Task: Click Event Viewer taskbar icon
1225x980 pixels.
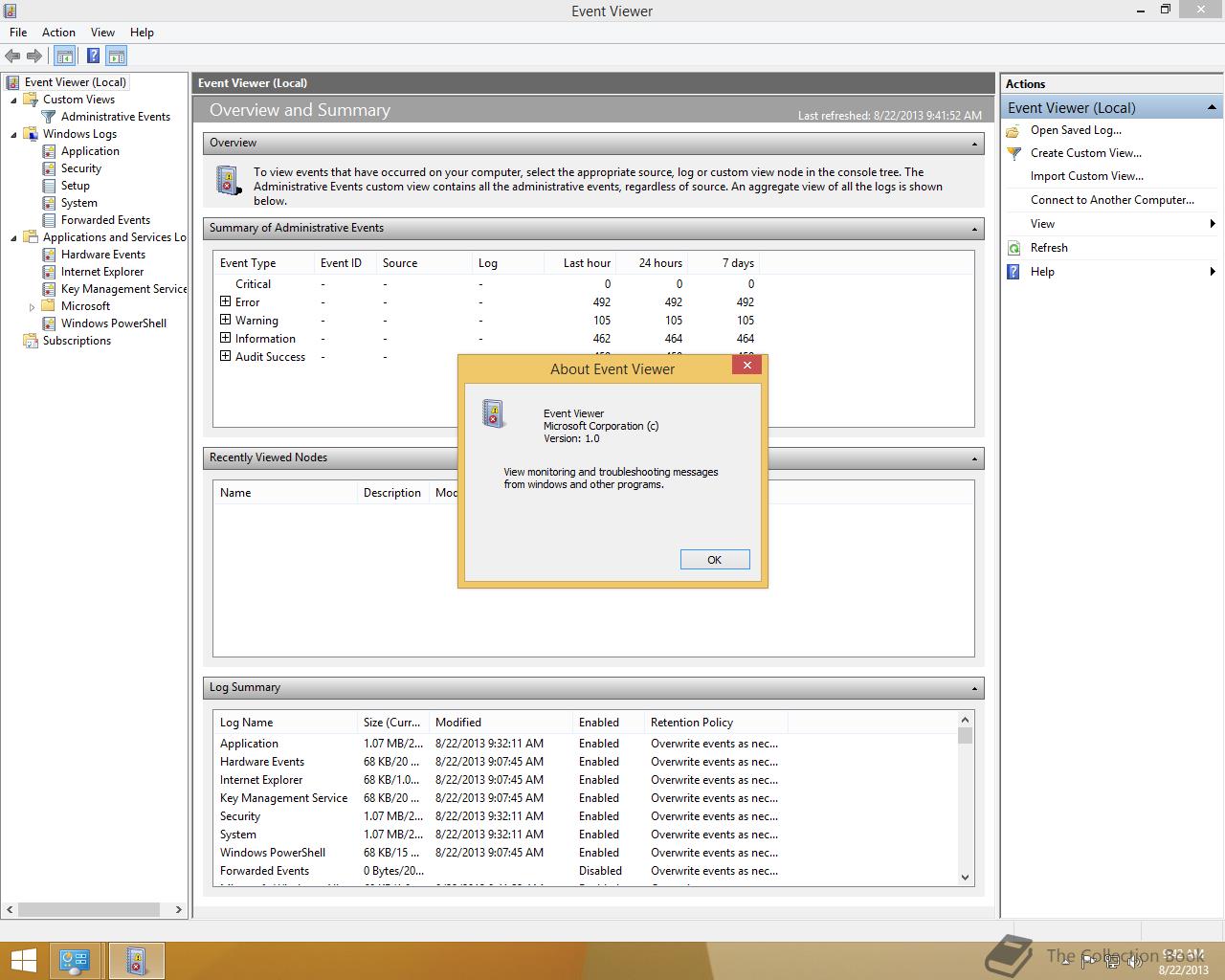Action: pos(136,961)
